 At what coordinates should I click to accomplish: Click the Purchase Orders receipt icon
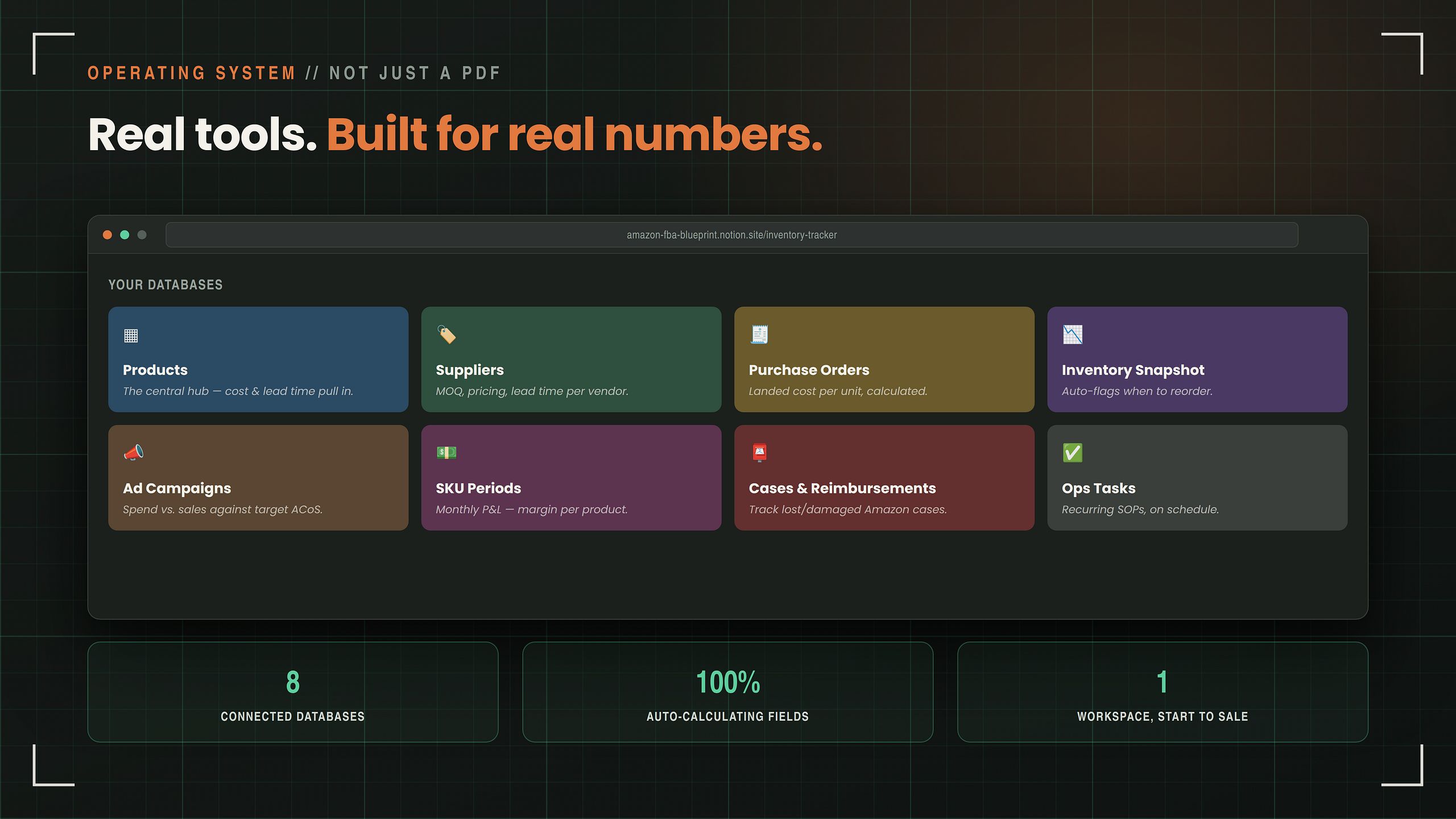pos(759,334)
